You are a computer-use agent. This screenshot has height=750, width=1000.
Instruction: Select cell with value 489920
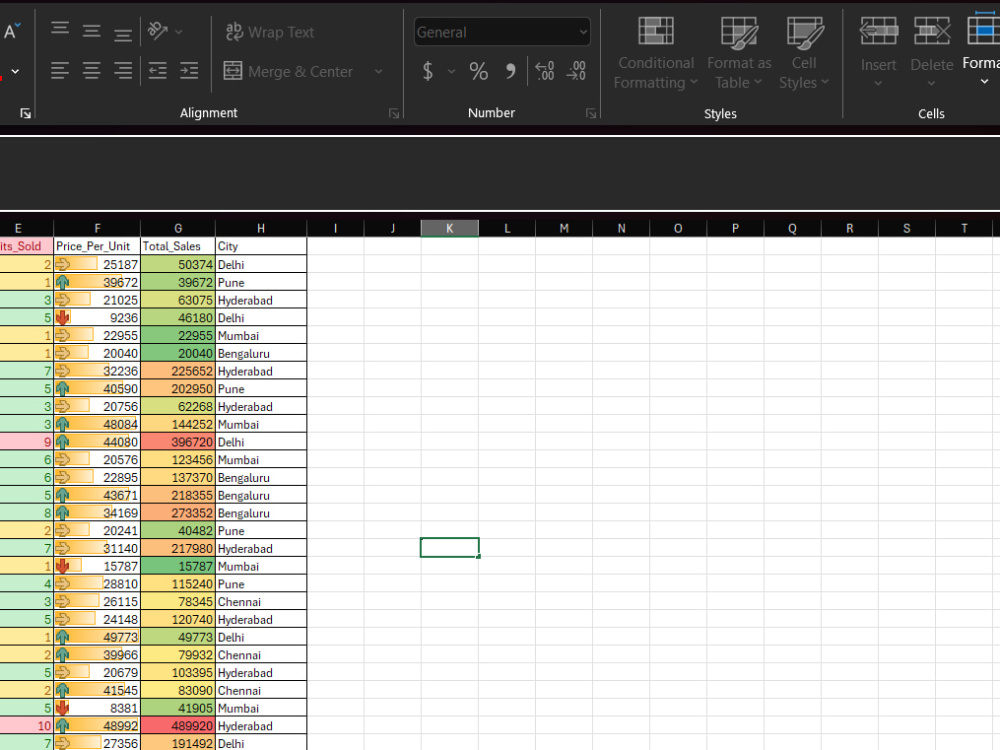pyautogui.click(x=178, y=726)
